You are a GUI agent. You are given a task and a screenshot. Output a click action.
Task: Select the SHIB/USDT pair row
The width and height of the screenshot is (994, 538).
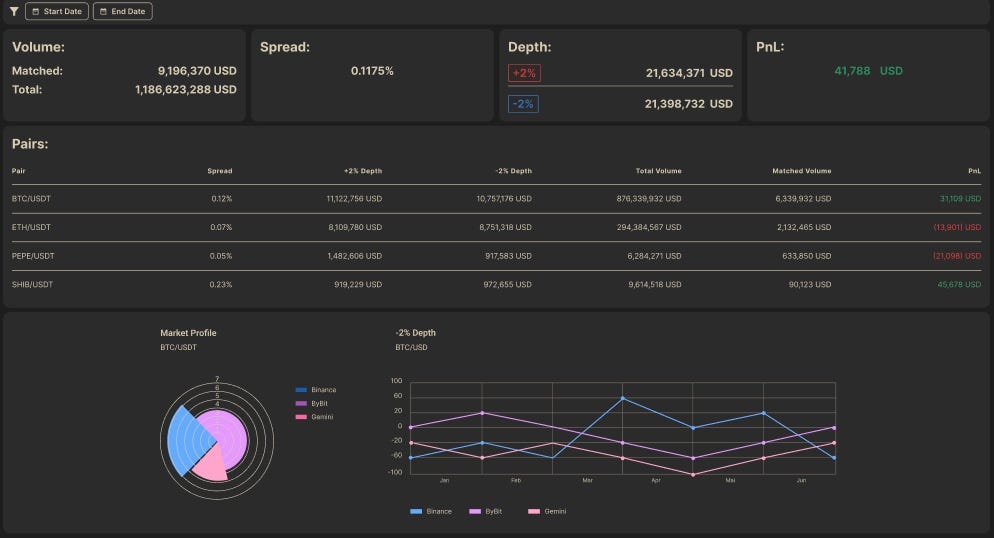[x=496, y=285]
